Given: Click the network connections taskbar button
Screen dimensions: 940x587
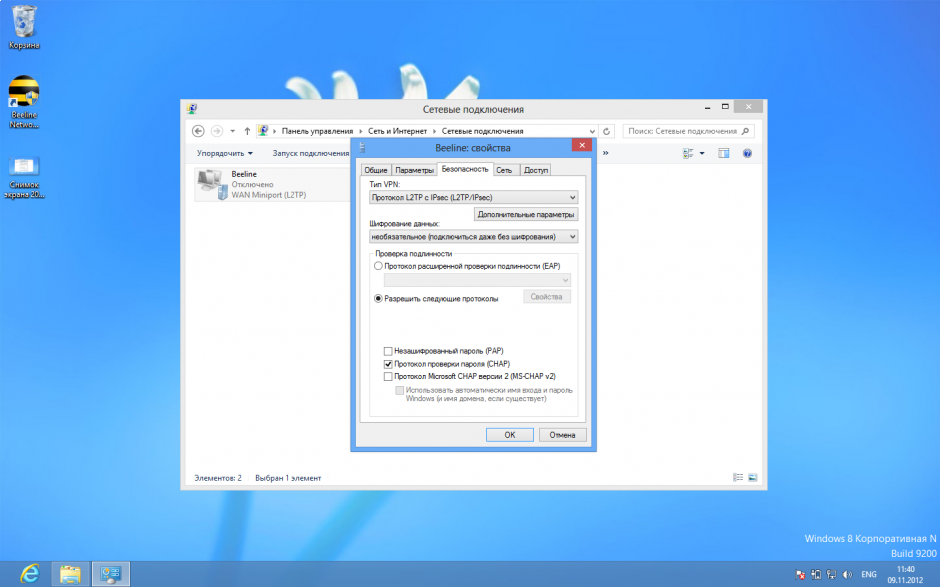Looking at the screenshot, I should (x=111, y=574).
